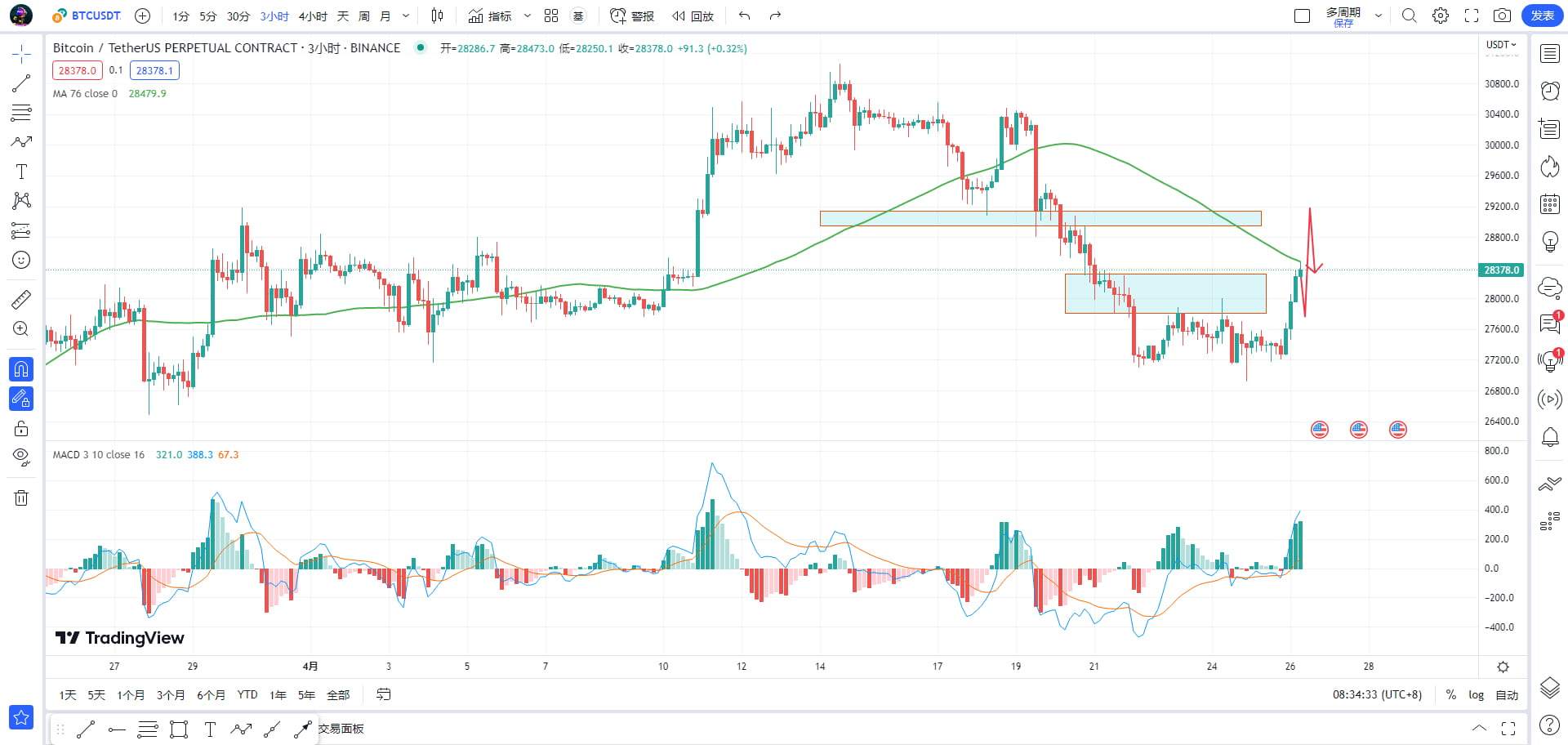The width and height of the screenshot is (1568, 745).
Task: Open the favorites star toolbar
Action: [x=21, y=717]
